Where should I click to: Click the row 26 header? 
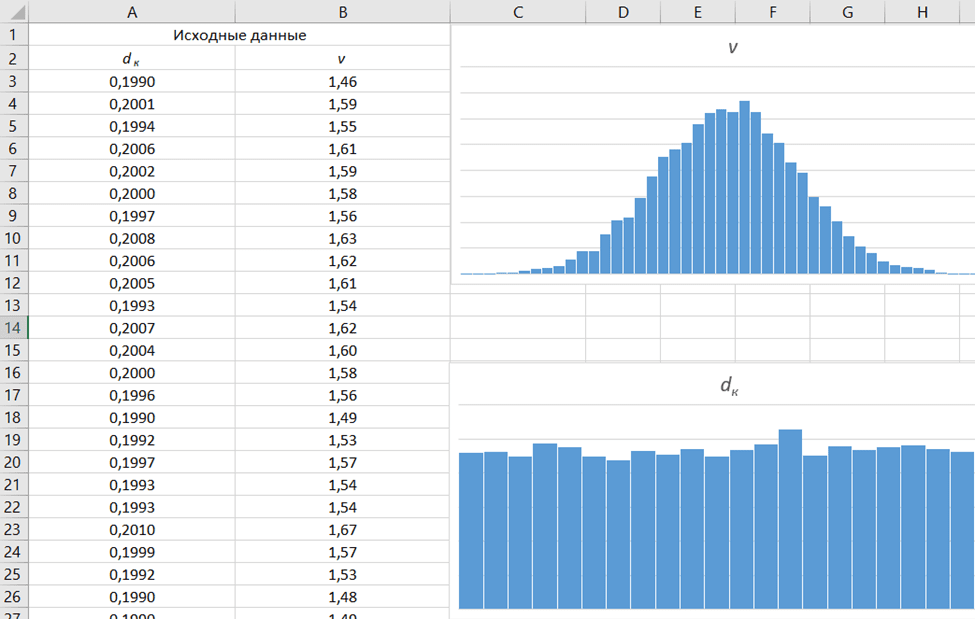click(14, 597)
